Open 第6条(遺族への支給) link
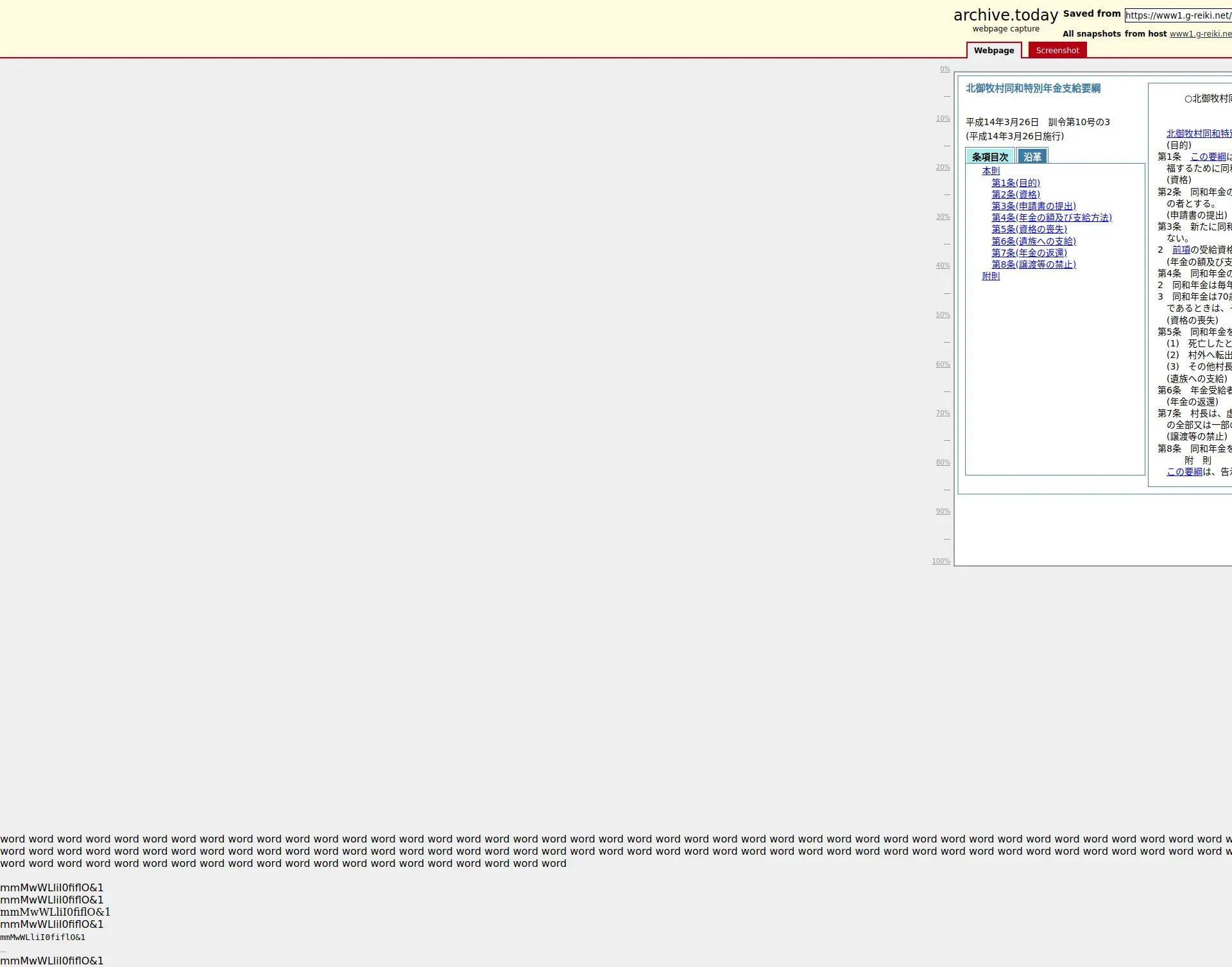This screenshot has height=967, width=1232. (1033, 241)
